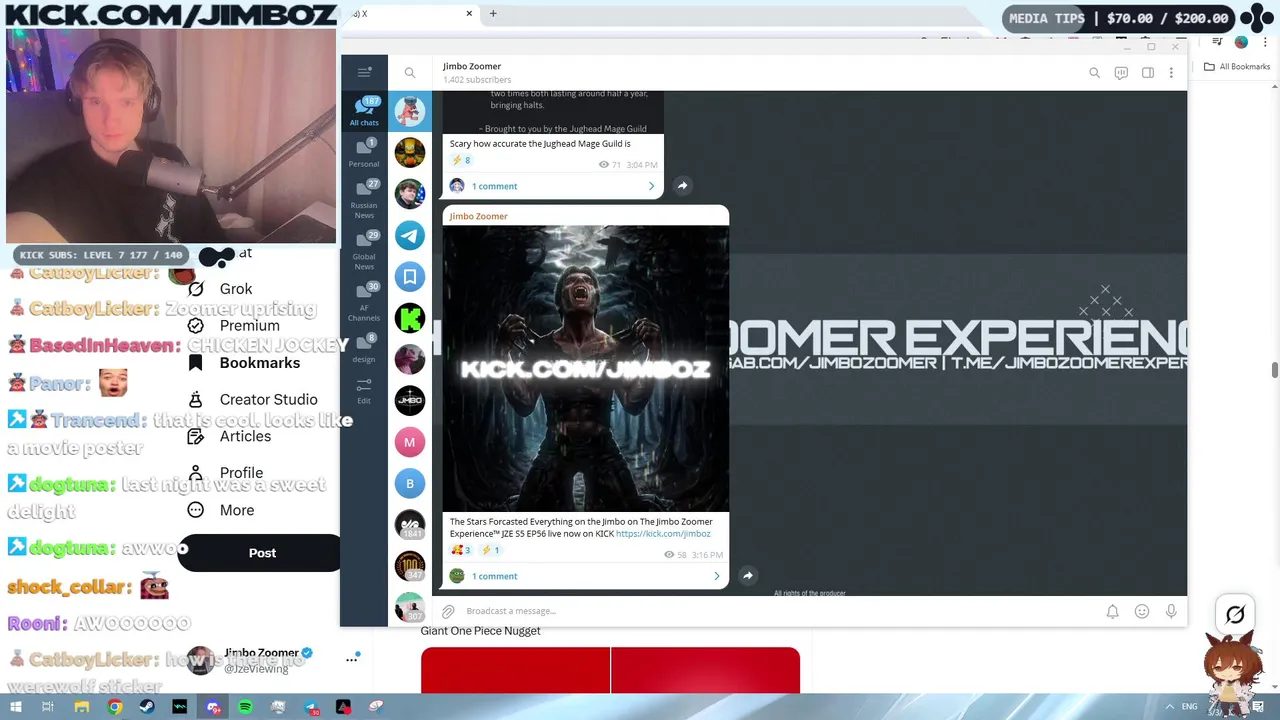1280x720 pixels.
Task: Open the pink M avatar chat
Action: pos(409,442)
